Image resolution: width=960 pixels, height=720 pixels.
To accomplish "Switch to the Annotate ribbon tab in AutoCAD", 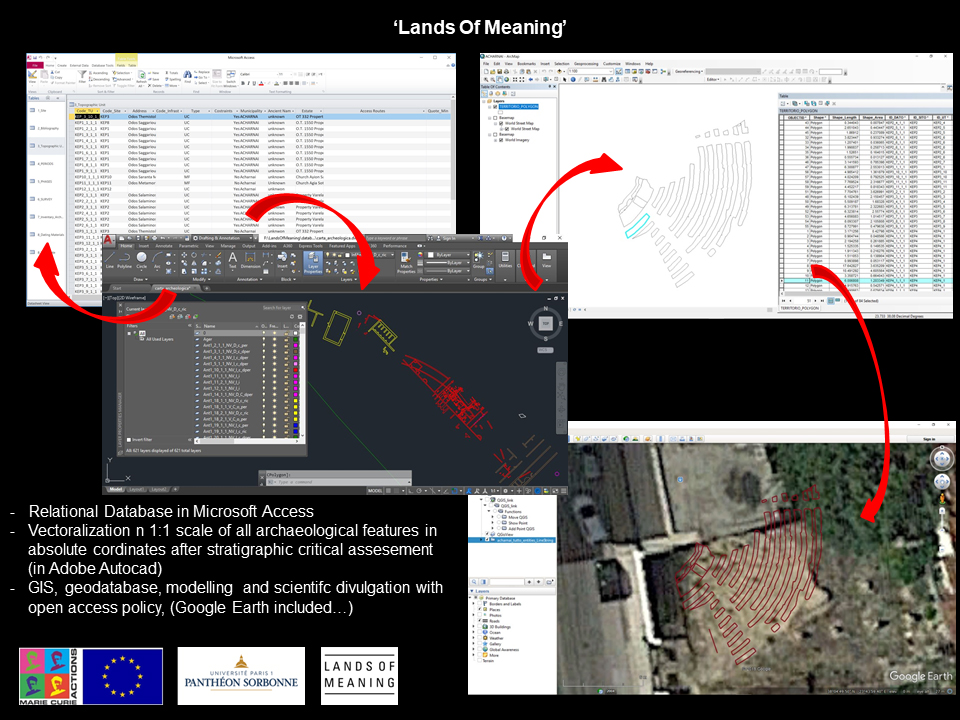I will [162, 245].
